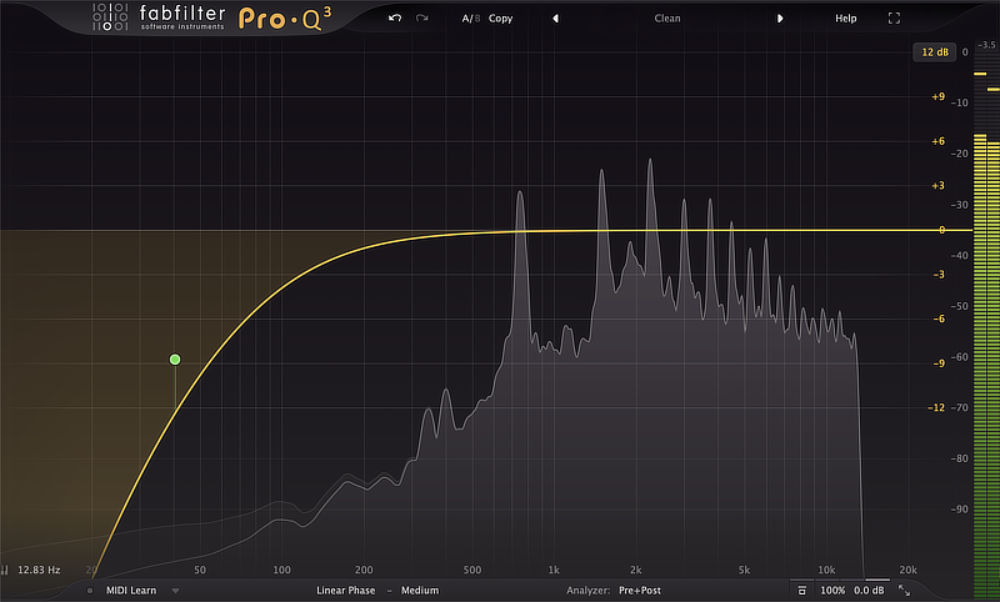Toggle the piano display icon near 12.83 Hz
This screenshot has height=602, width=1000.
pos(5,570)
